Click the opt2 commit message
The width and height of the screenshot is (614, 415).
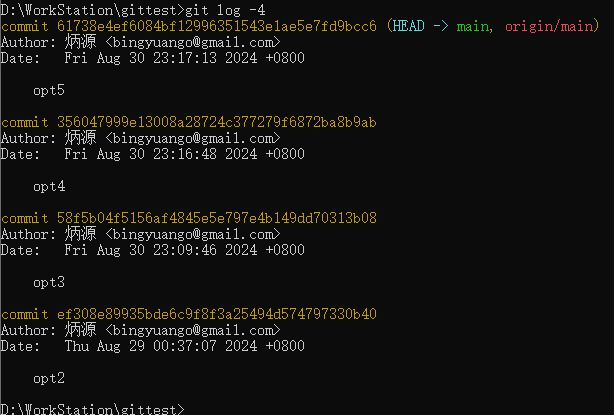(x=49, y=378)
